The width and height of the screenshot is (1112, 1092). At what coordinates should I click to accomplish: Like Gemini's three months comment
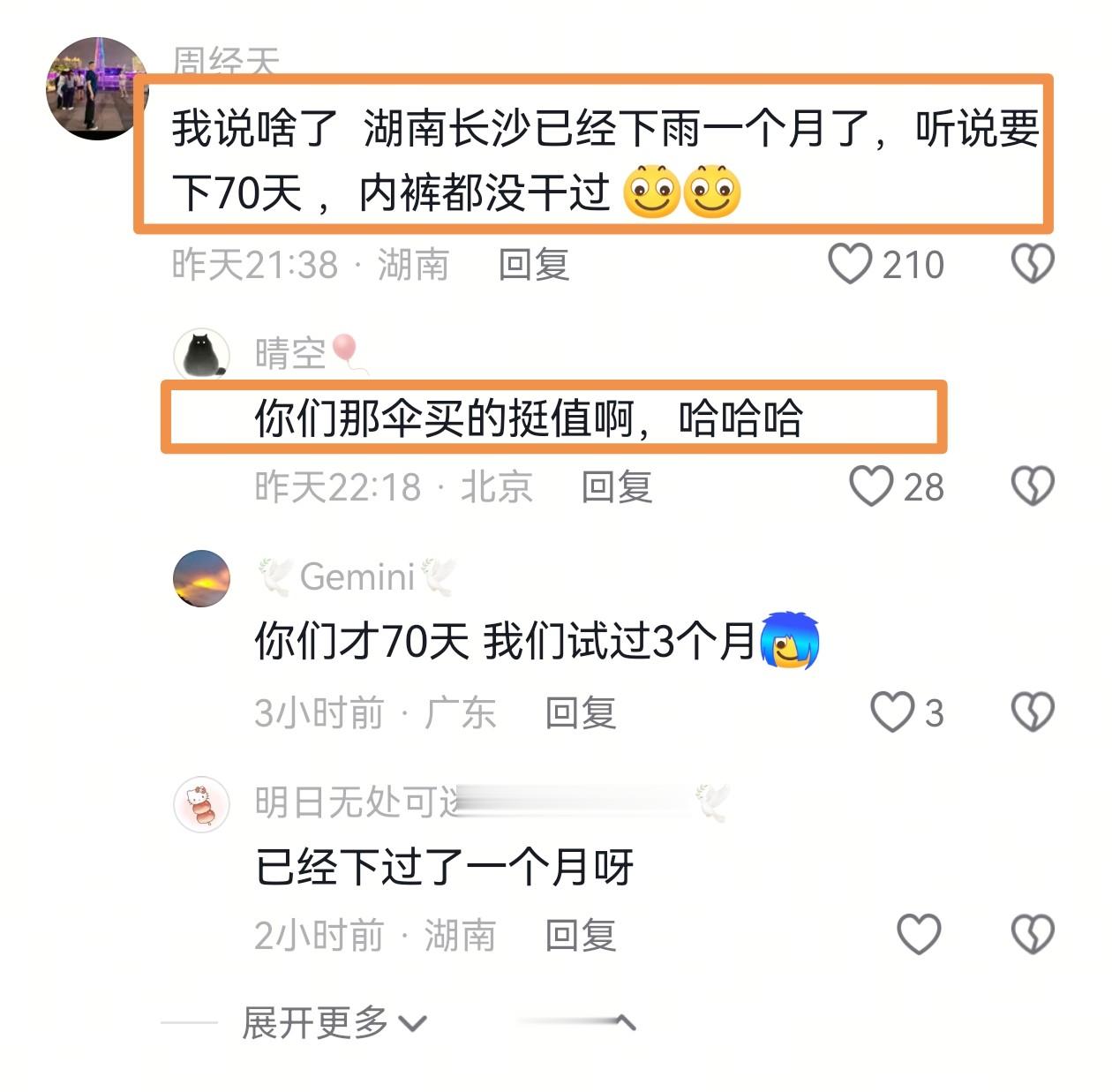click(892, 712)
